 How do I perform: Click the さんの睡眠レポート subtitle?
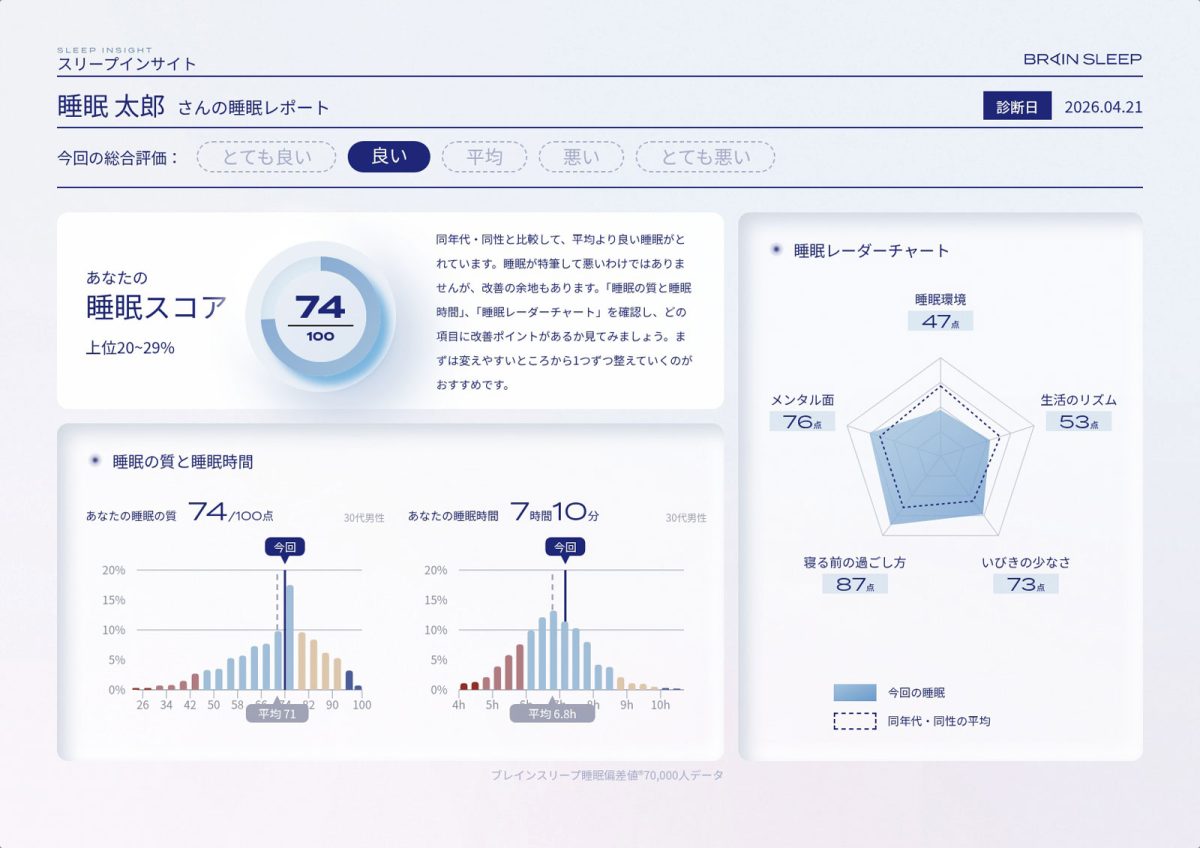pos(254,108)
